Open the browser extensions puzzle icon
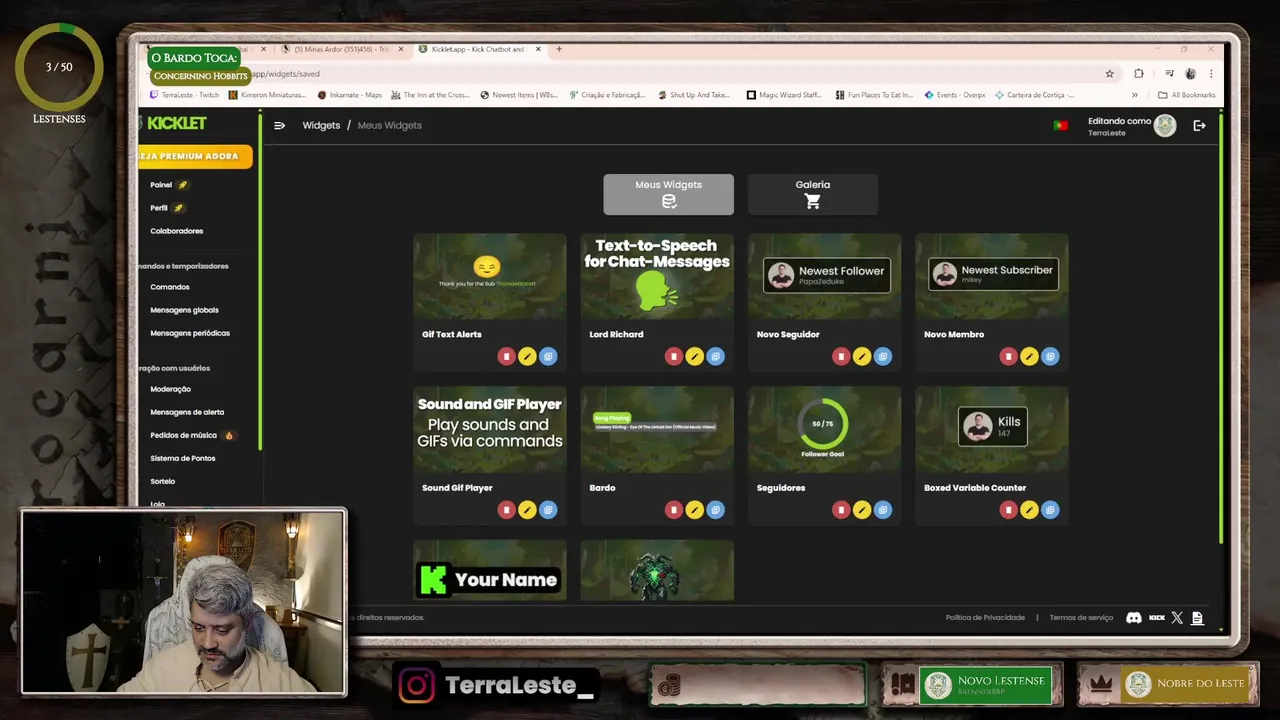1280x720 pixels. pyautogui.click(x=1138, y=73)
